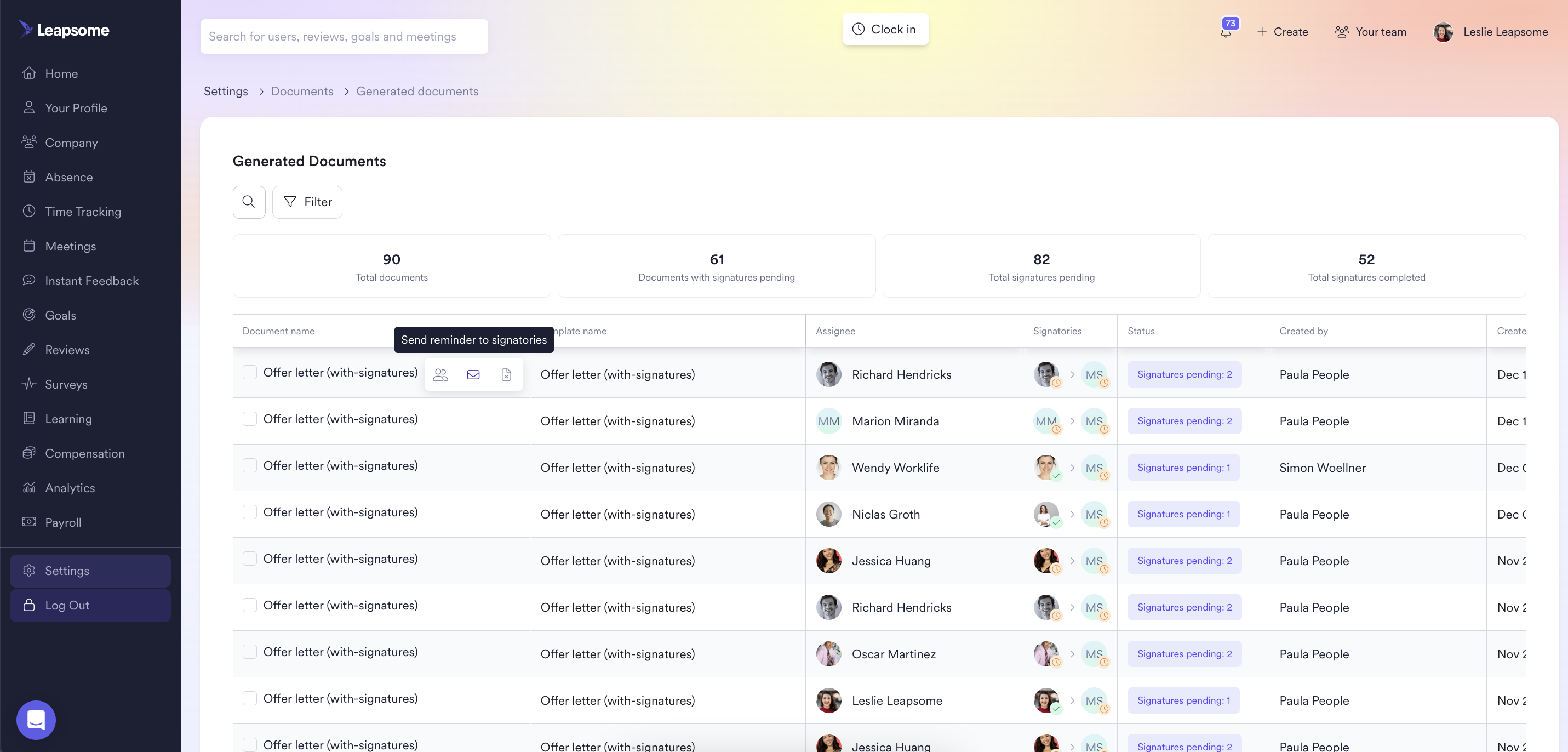This screenshot has width=1568, height=752.
Task: Click the send reminder envelope icon
Action: (473, 374)
